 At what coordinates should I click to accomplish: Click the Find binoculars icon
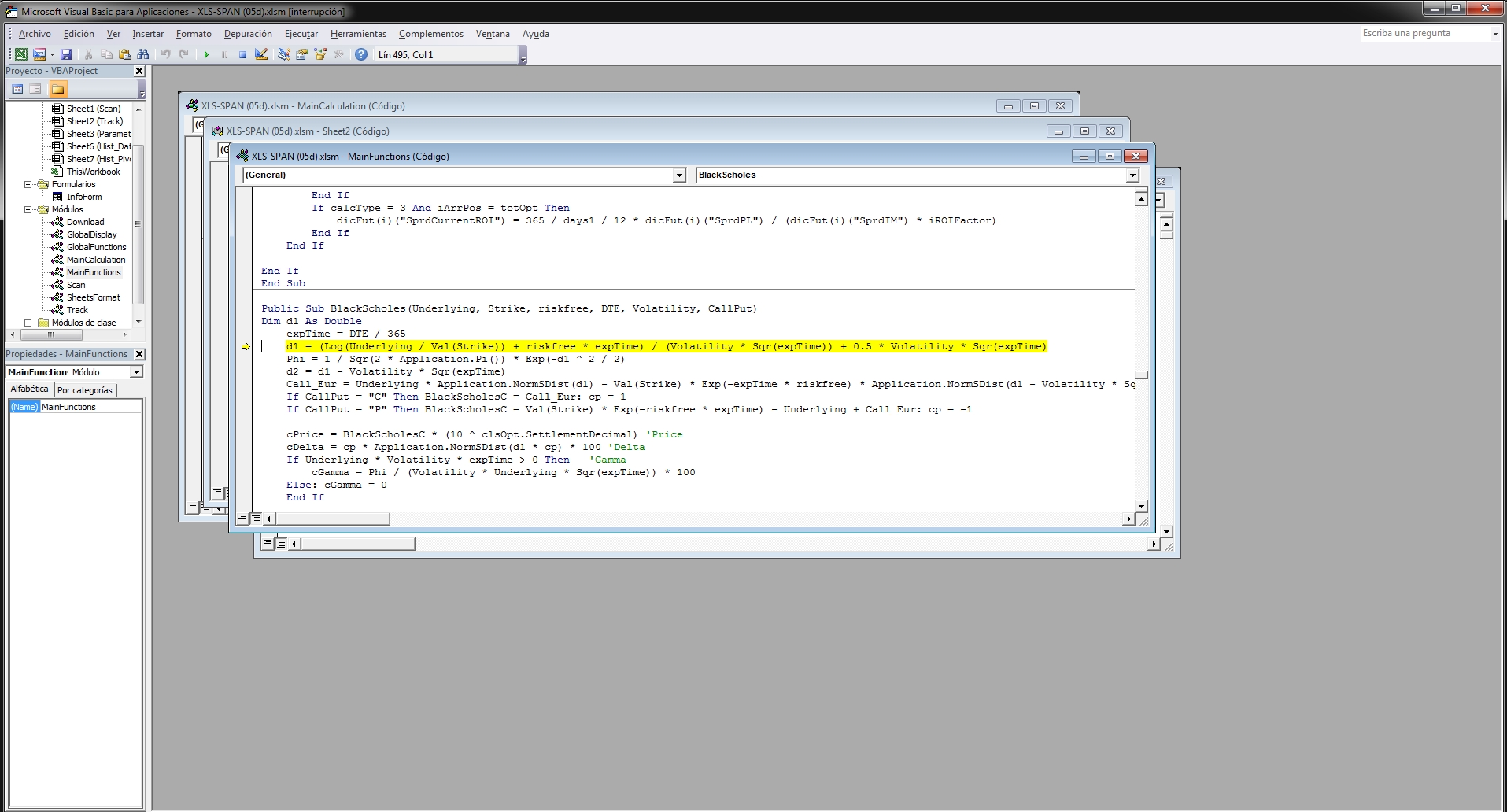click(143, 54)
